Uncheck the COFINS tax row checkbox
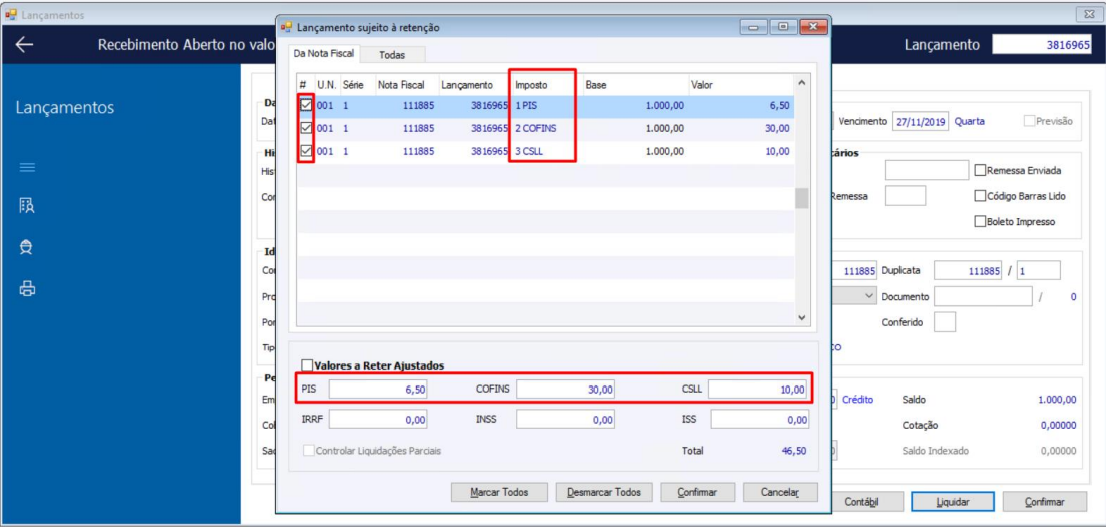 click(306, 128)
